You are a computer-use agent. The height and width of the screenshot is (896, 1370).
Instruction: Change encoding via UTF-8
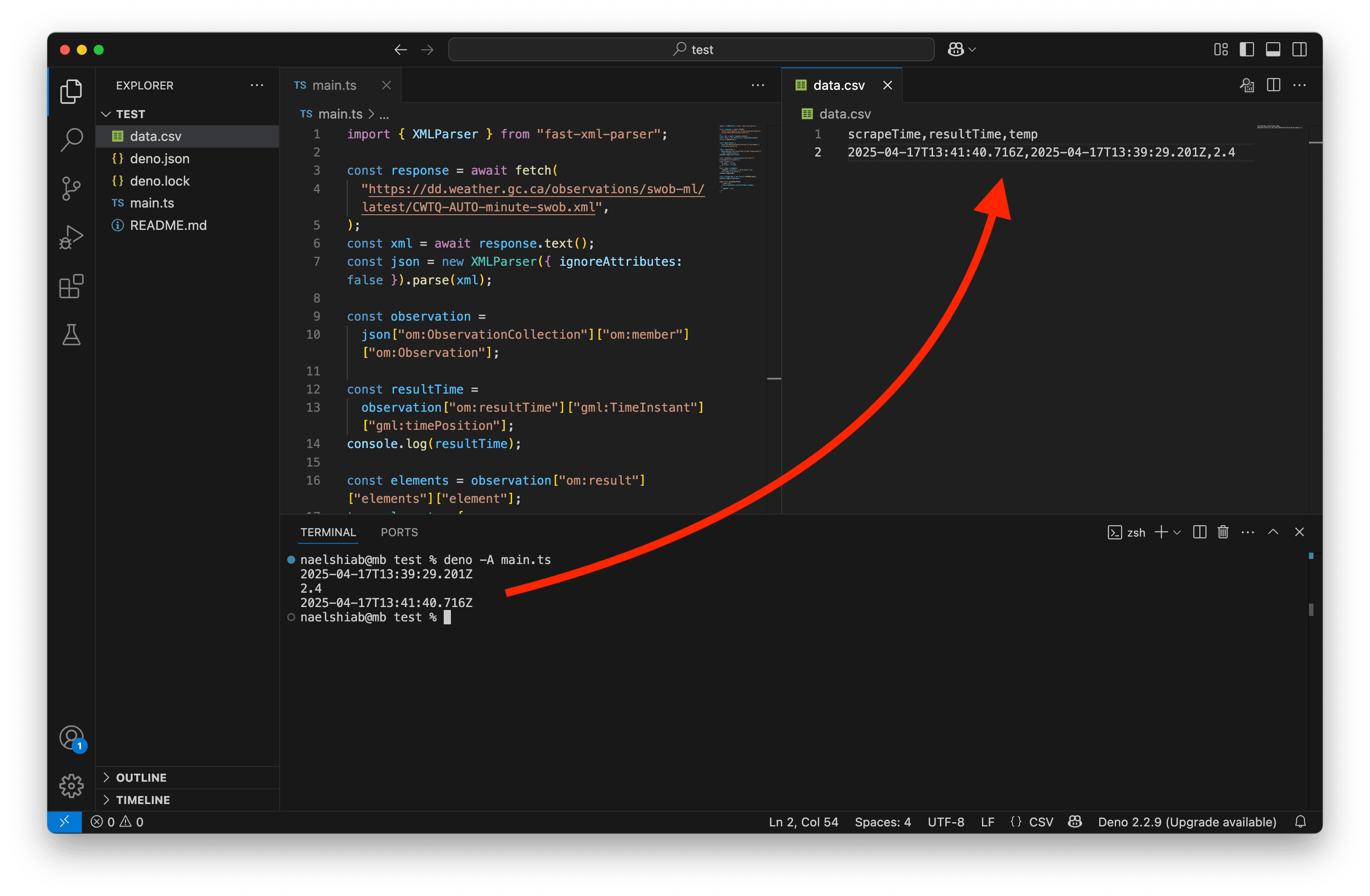pos(946,822)
